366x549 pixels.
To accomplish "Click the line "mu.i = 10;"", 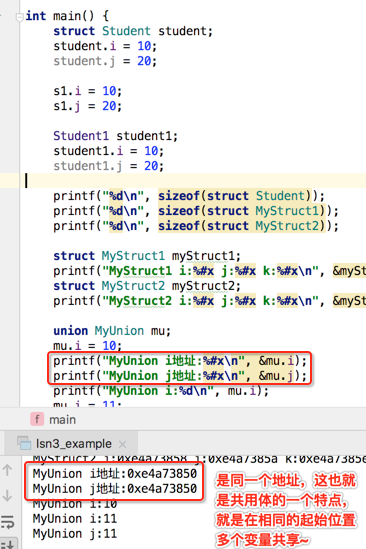I will tap(88, 346).
